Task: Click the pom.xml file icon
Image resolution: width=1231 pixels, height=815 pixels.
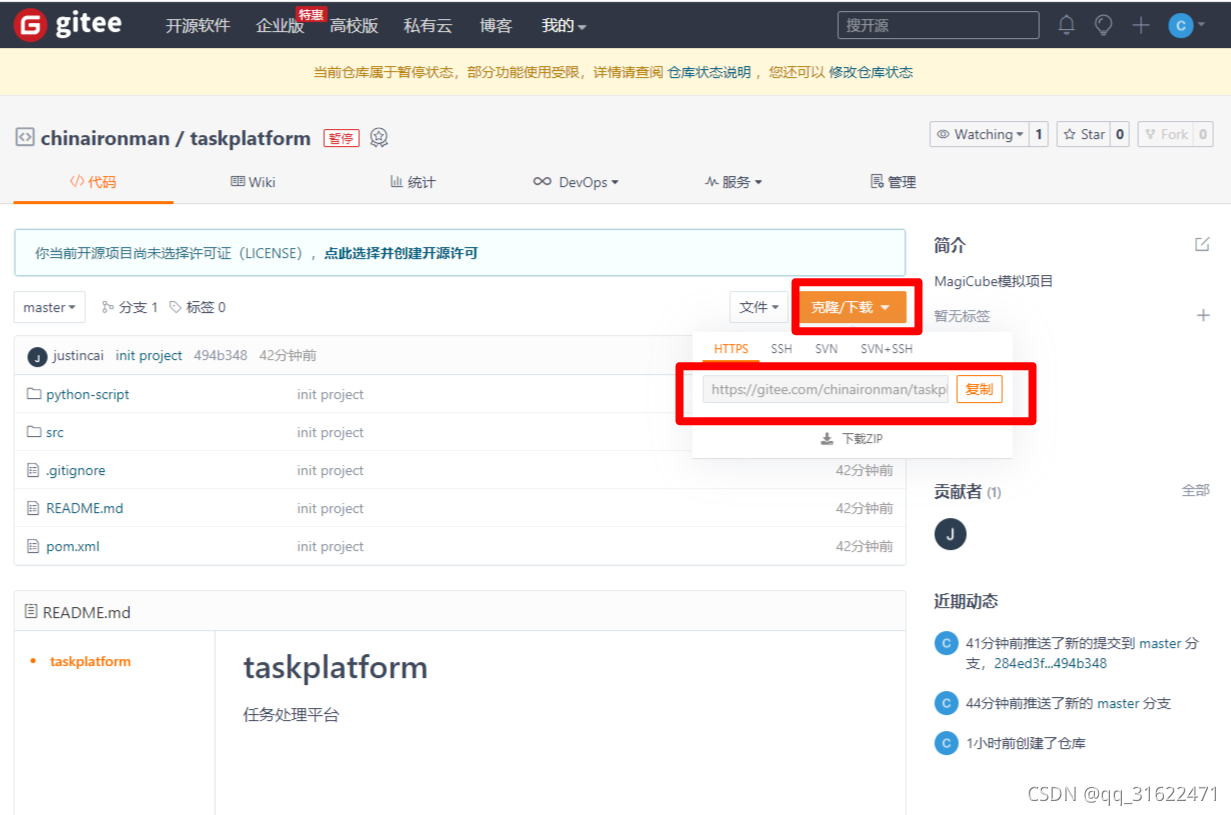Action: (x=33, y=546)
